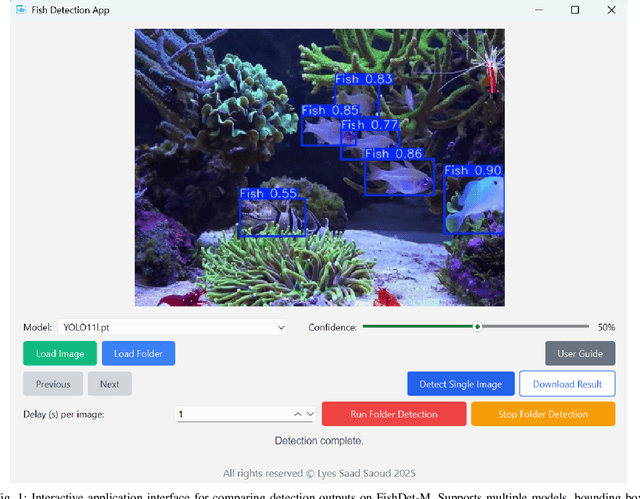Close the Fish Detection App window
This screenshot has width=640, height=499.
pyautogui.click(x=611, y=10)
